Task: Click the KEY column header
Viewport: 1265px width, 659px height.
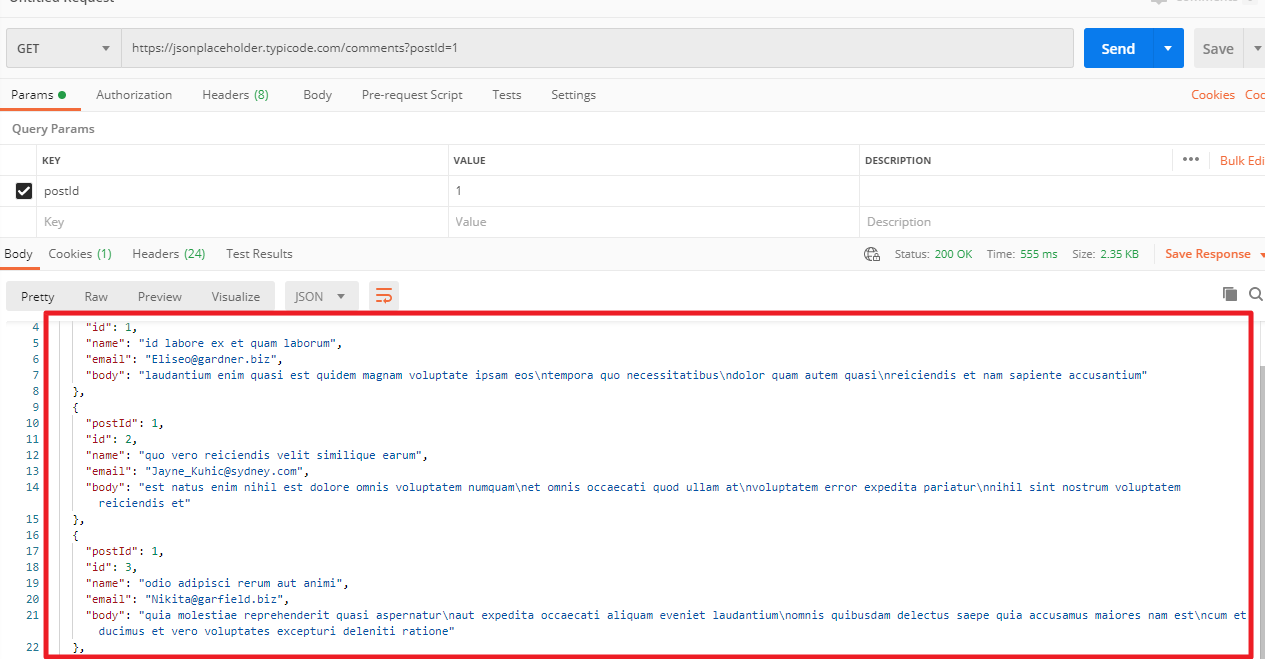Action: point(51,160)
